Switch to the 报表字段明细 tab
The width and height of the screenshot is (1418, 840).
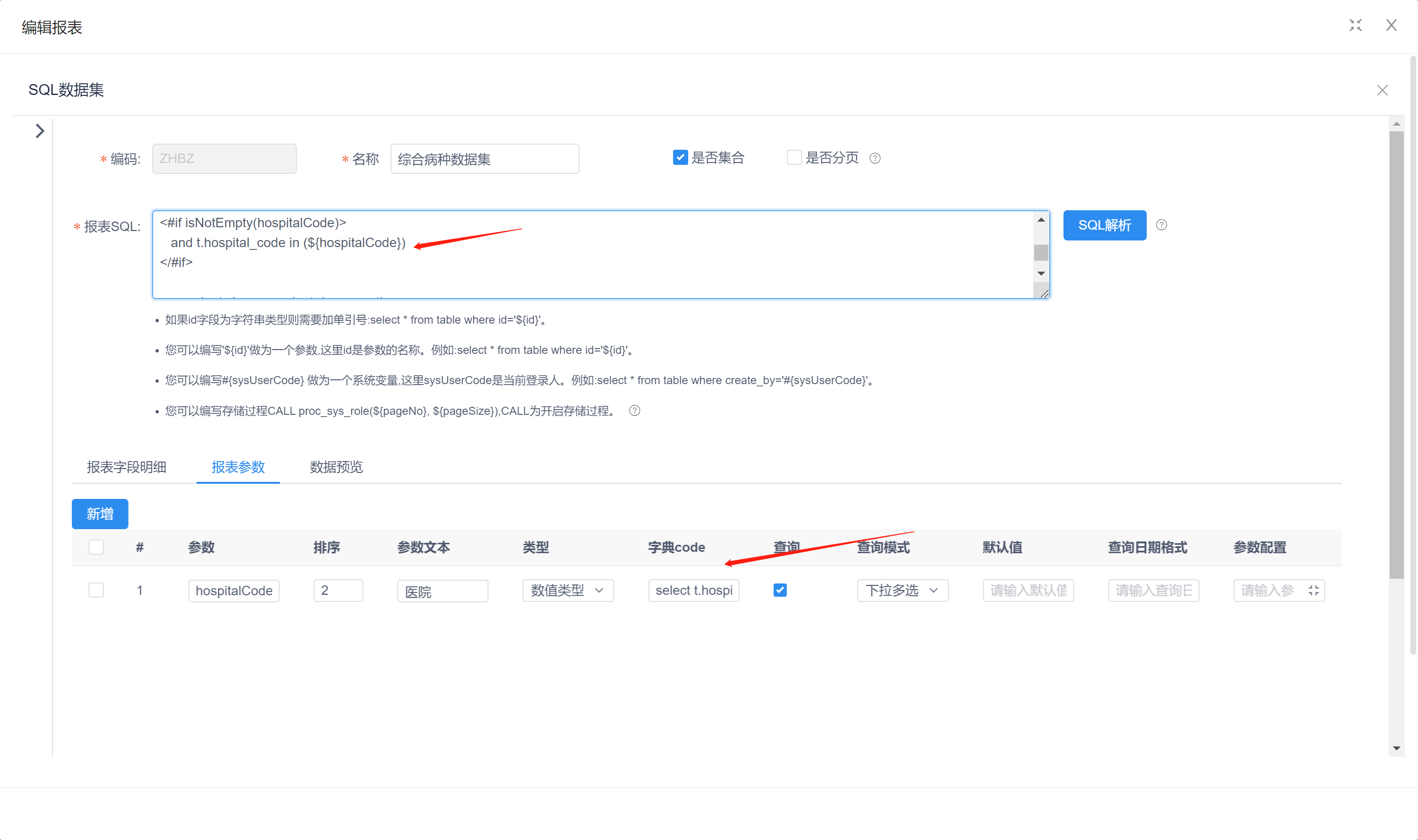point(126,467)
